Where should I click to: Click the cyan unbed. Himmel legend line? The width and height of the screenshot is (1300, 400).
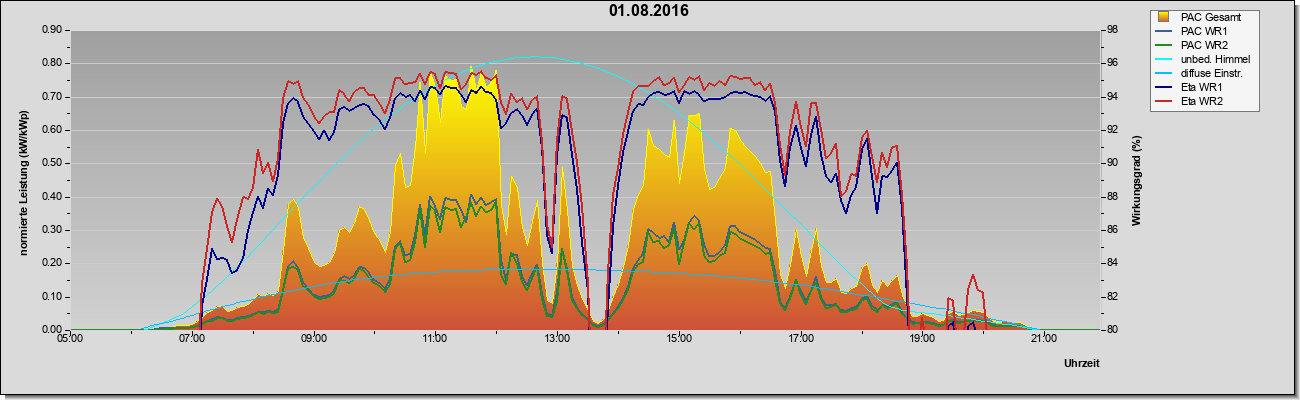point(1164,59)
